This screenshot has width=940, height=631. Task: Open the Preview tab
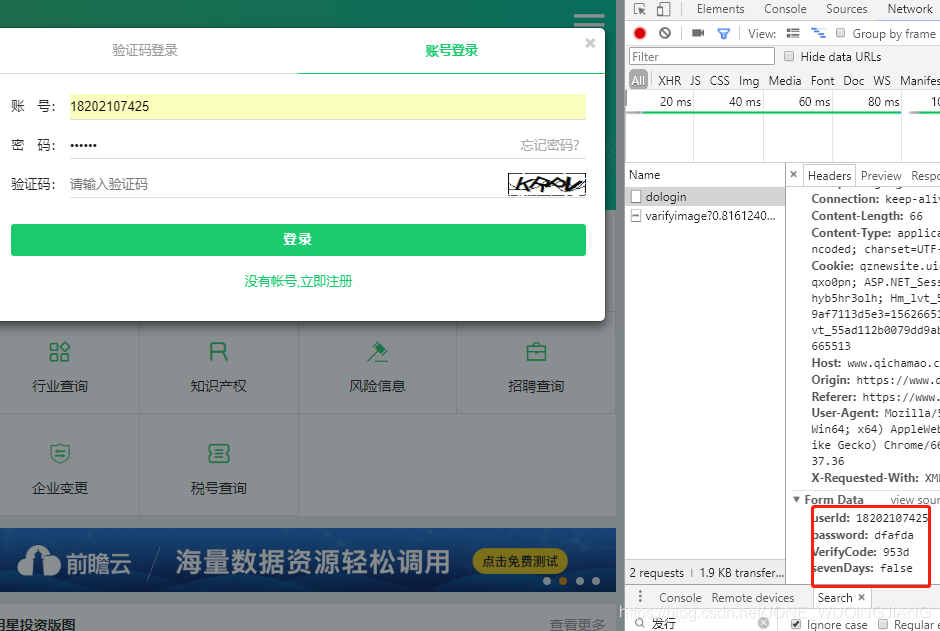pos(881,176)
